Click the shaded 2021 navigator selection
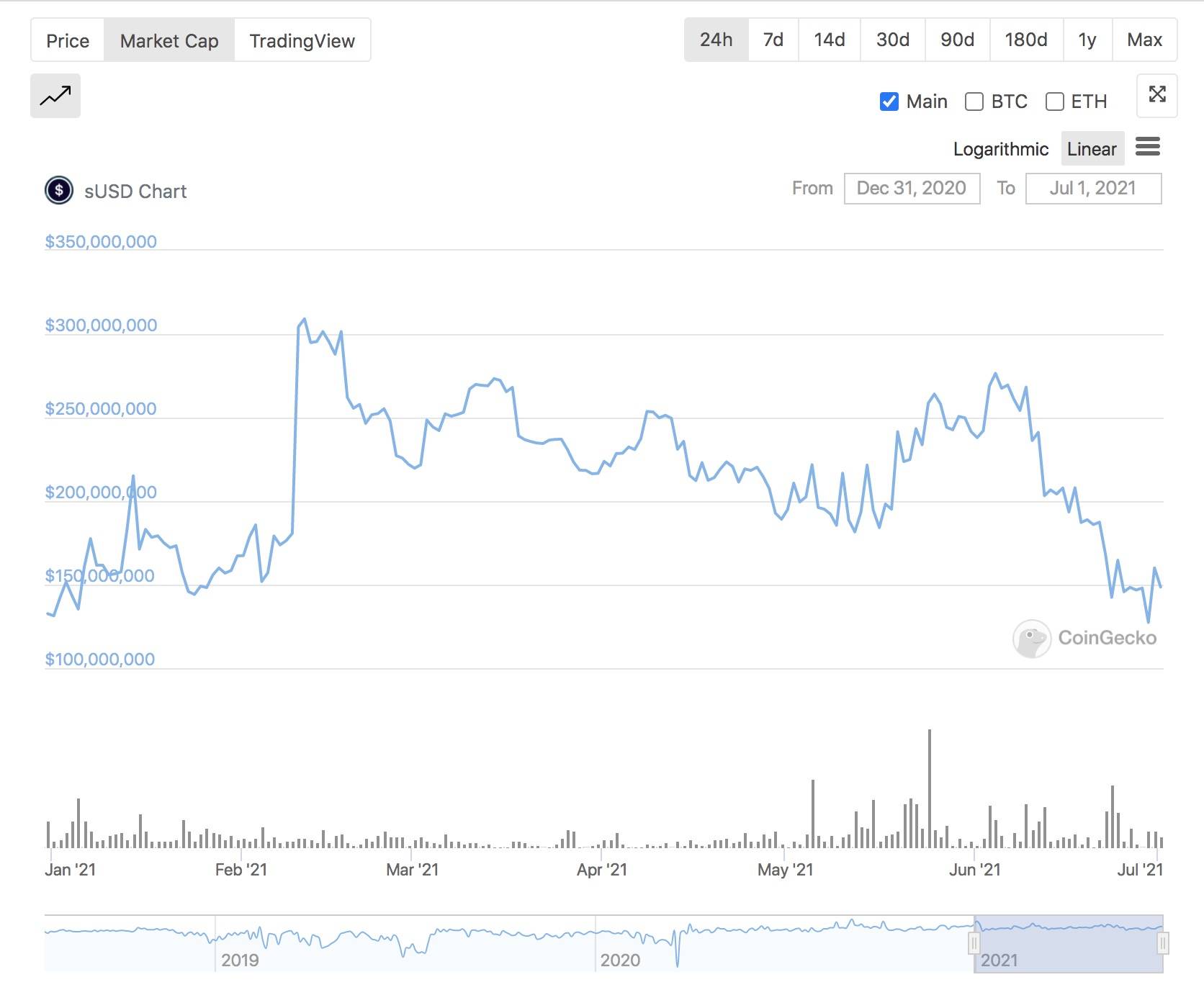 [1069, 944]
